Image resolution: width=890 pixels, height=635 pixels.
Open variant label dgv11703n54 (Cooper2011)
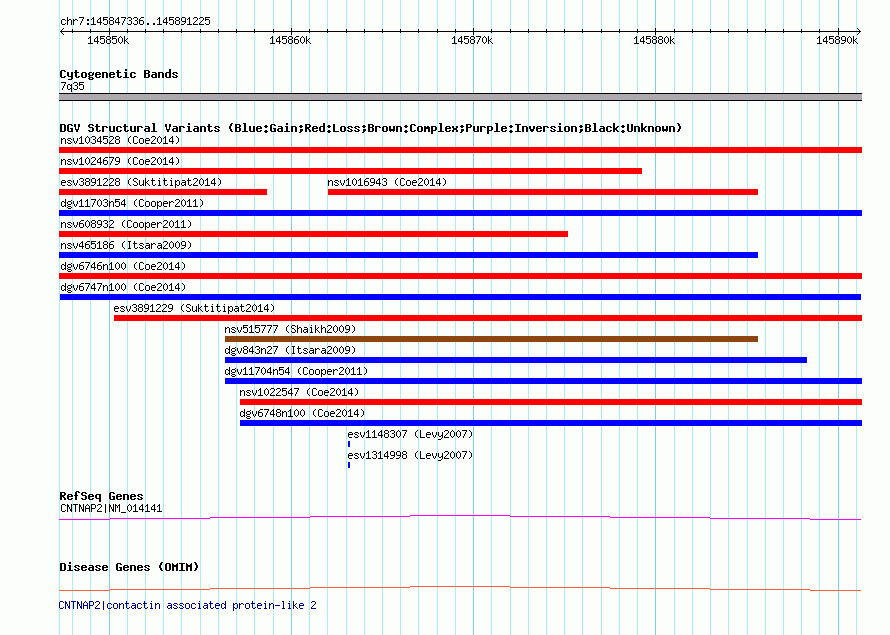pos(132,203)
